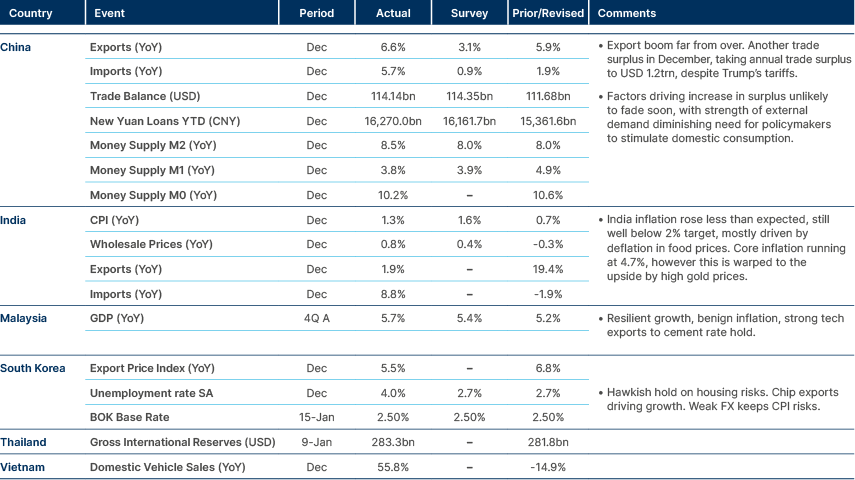Viewport: 855px width, 480px height.
Task: Select the 16,270.0bn actual value
Action: click(393, 121)
